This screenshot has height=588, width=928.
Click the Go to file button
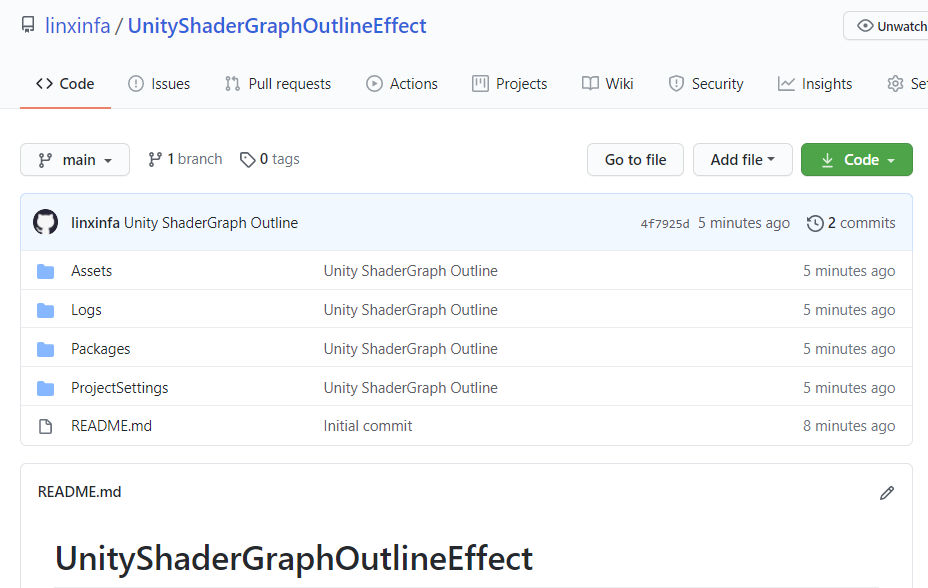(635, 159)
